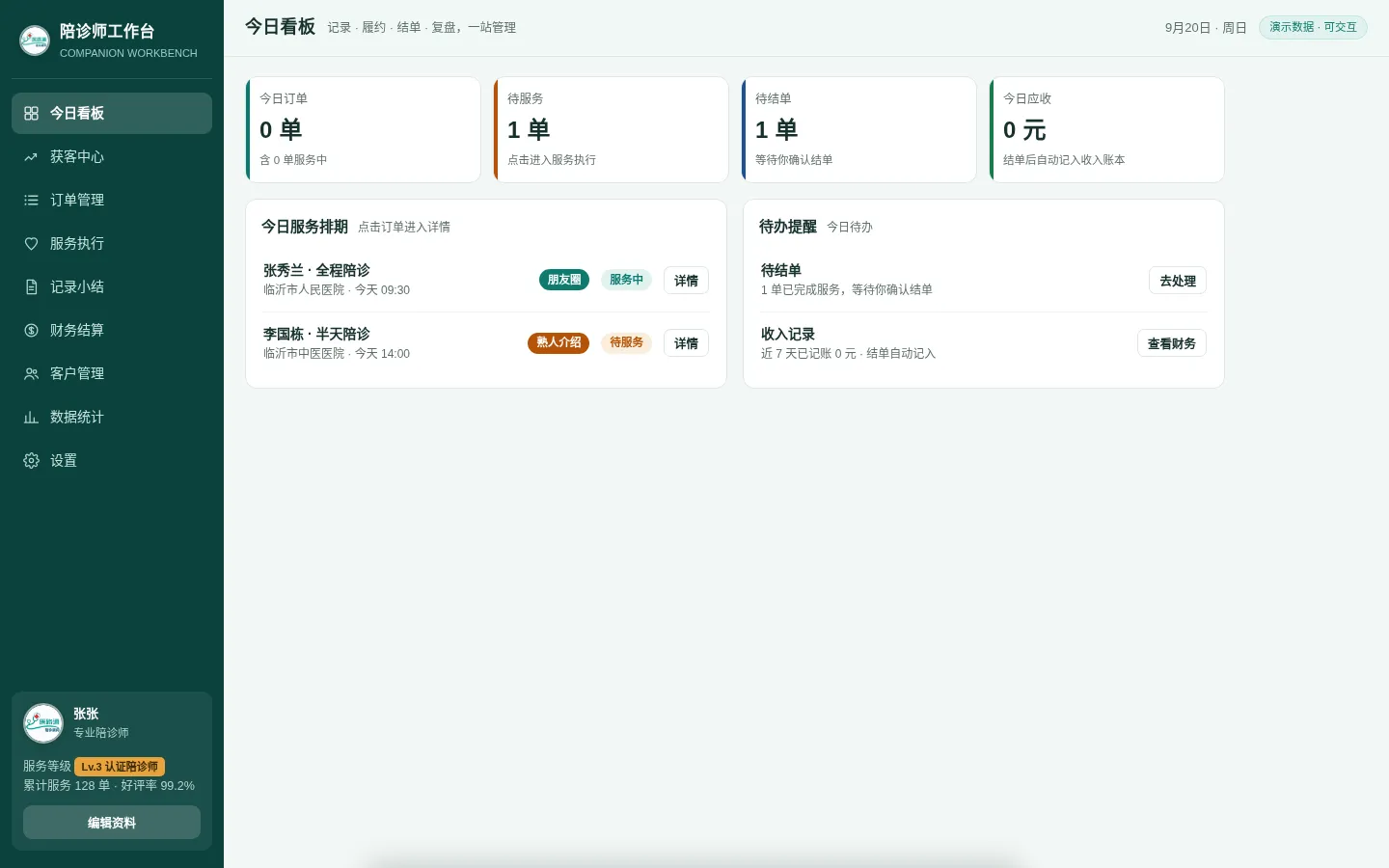The image size is (1389, 868).
Task: Click the 数据统计 bar chart icon
Action: [x=31, y=418]
